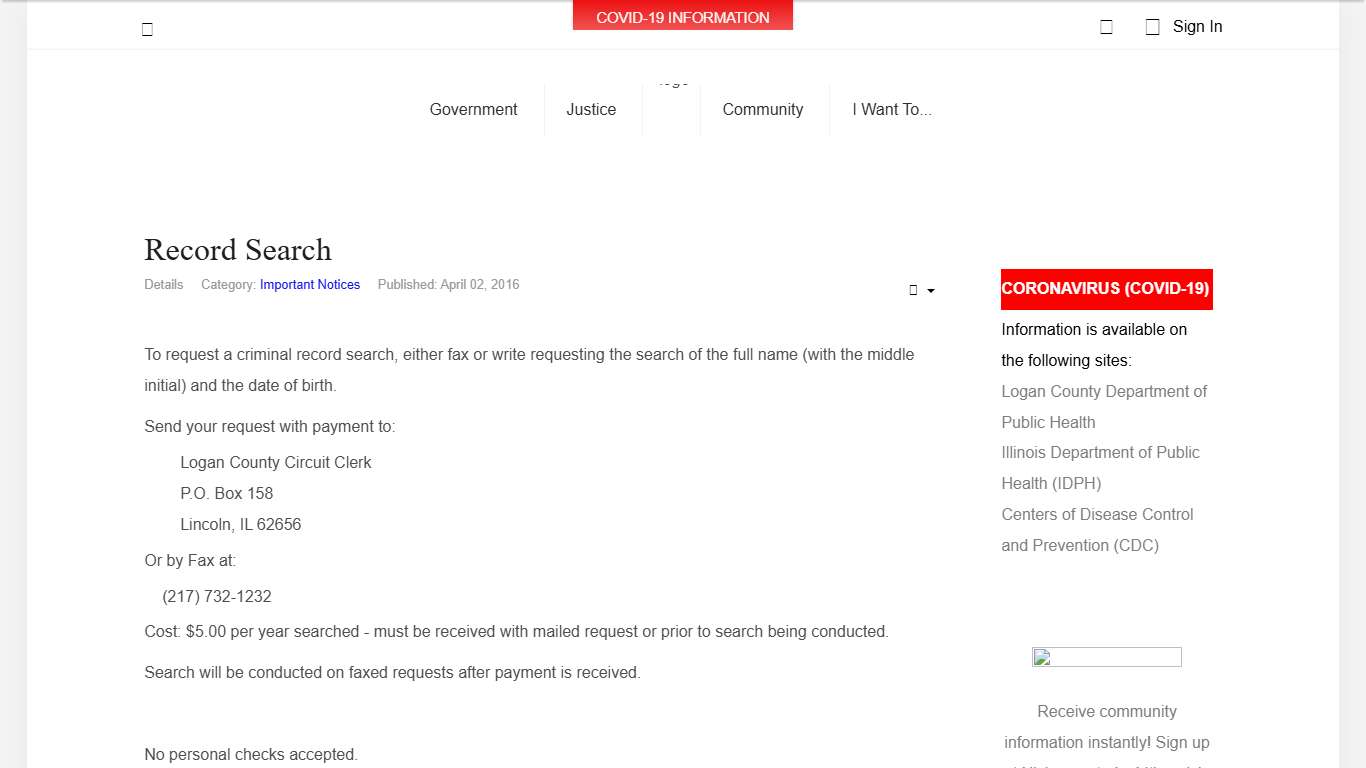Open the Government menu
The width and height of the screenshot is (1366, 768).
point(473,109)
